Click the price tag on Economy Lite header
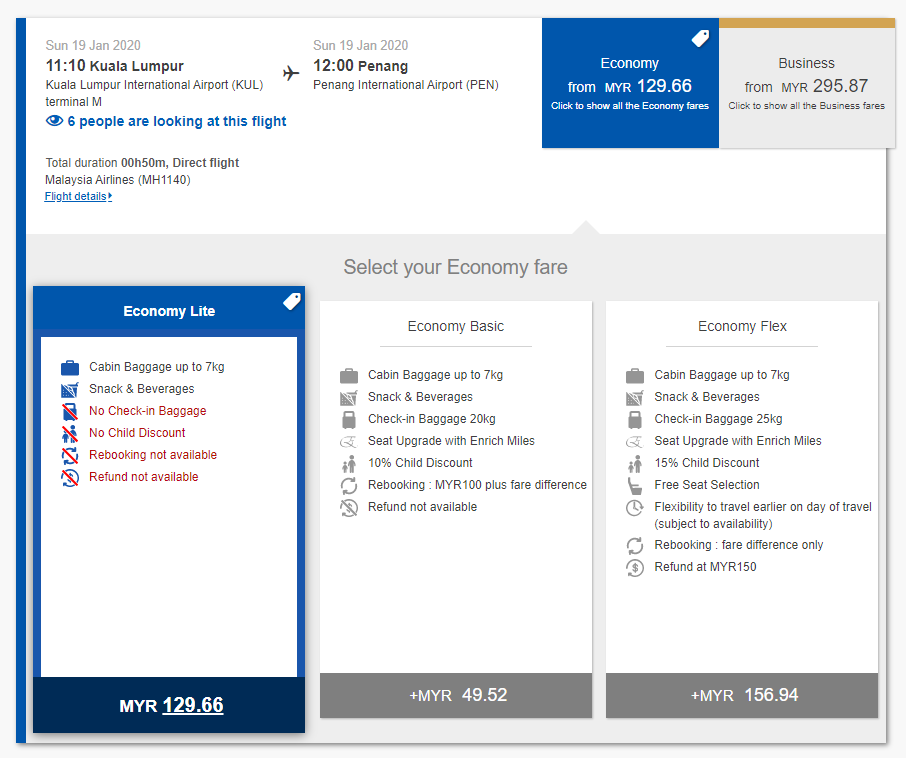This screenshot has width=906, height=758. click(291, 301)
